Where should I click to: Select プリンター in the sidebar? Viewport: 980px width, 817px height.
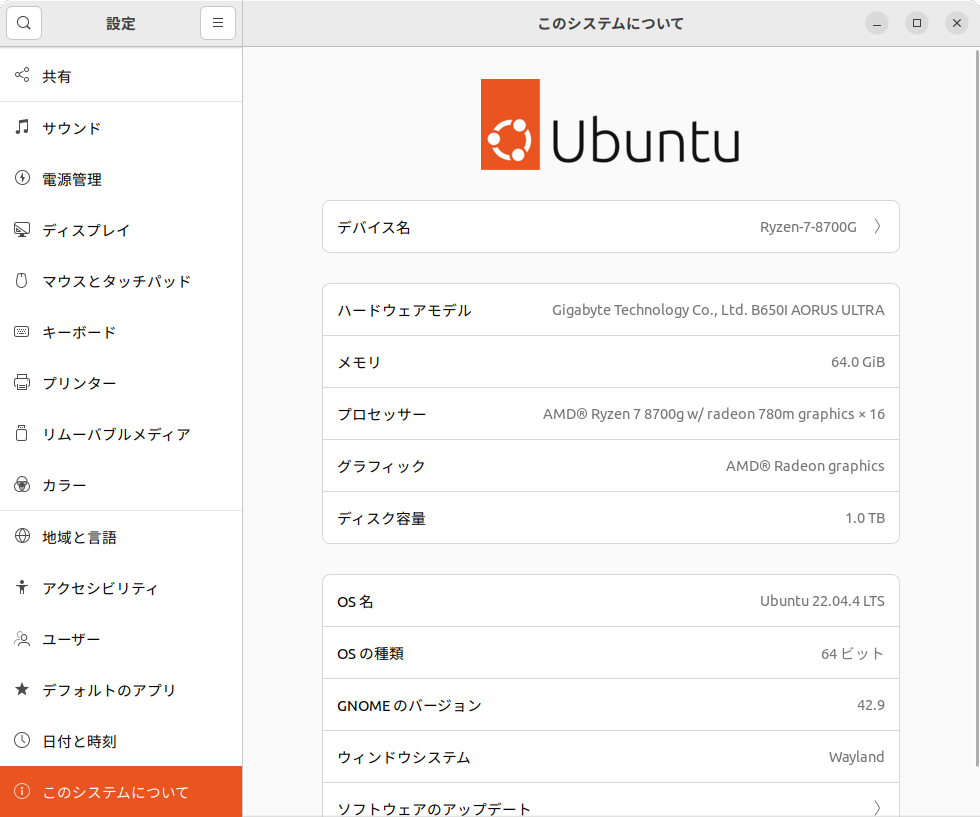click(121, 383)
